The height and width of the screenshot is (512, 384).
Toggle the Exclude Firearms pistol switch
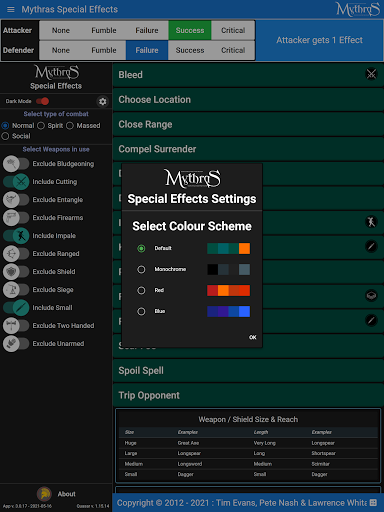click(x=16, y=218)
